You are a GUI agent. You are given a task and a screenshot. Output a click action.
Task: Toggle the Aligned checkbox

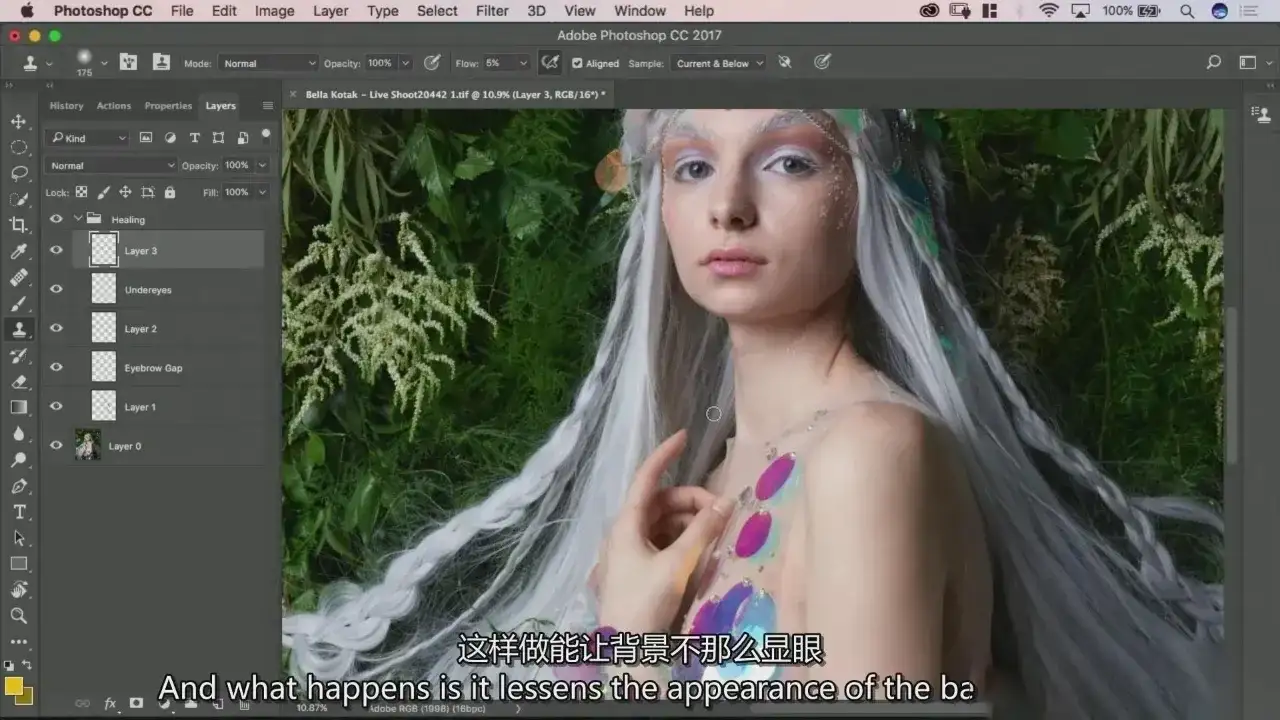[x=577, y=63]
